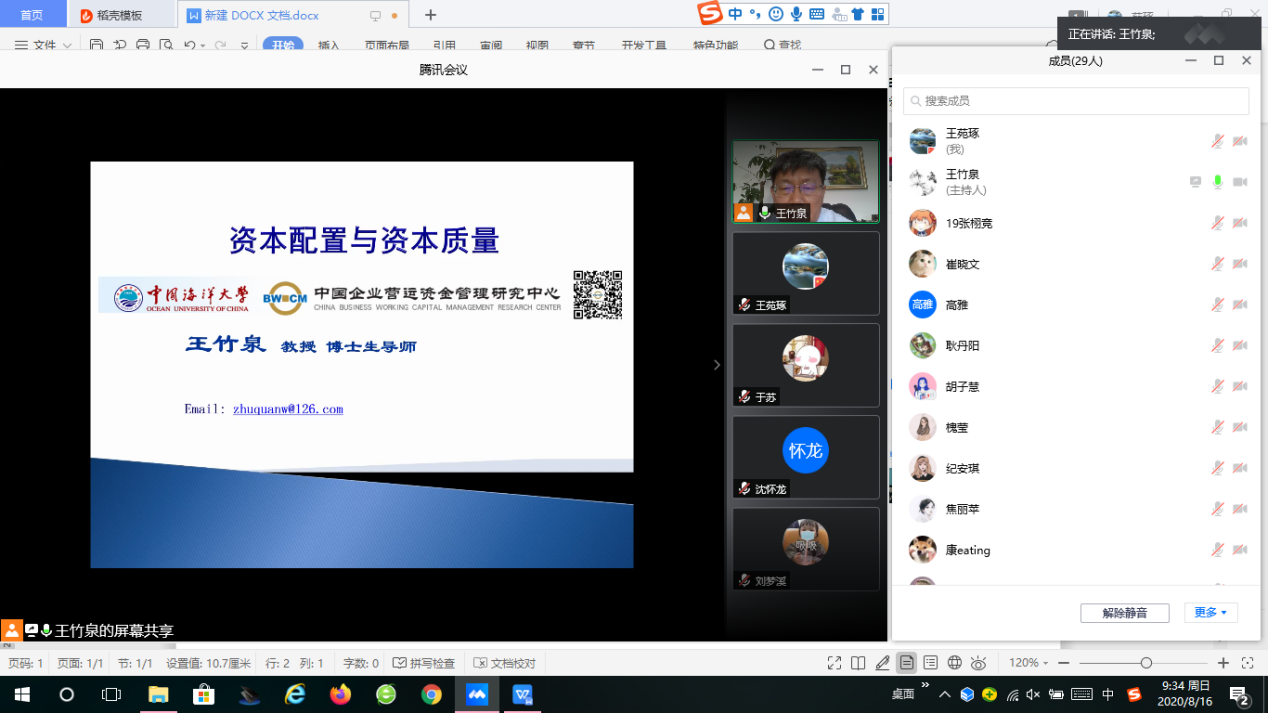Click the email link zhuquanw@126.com
The width and height of the screenshot is (1268, 713).
[x=288, y=409]
